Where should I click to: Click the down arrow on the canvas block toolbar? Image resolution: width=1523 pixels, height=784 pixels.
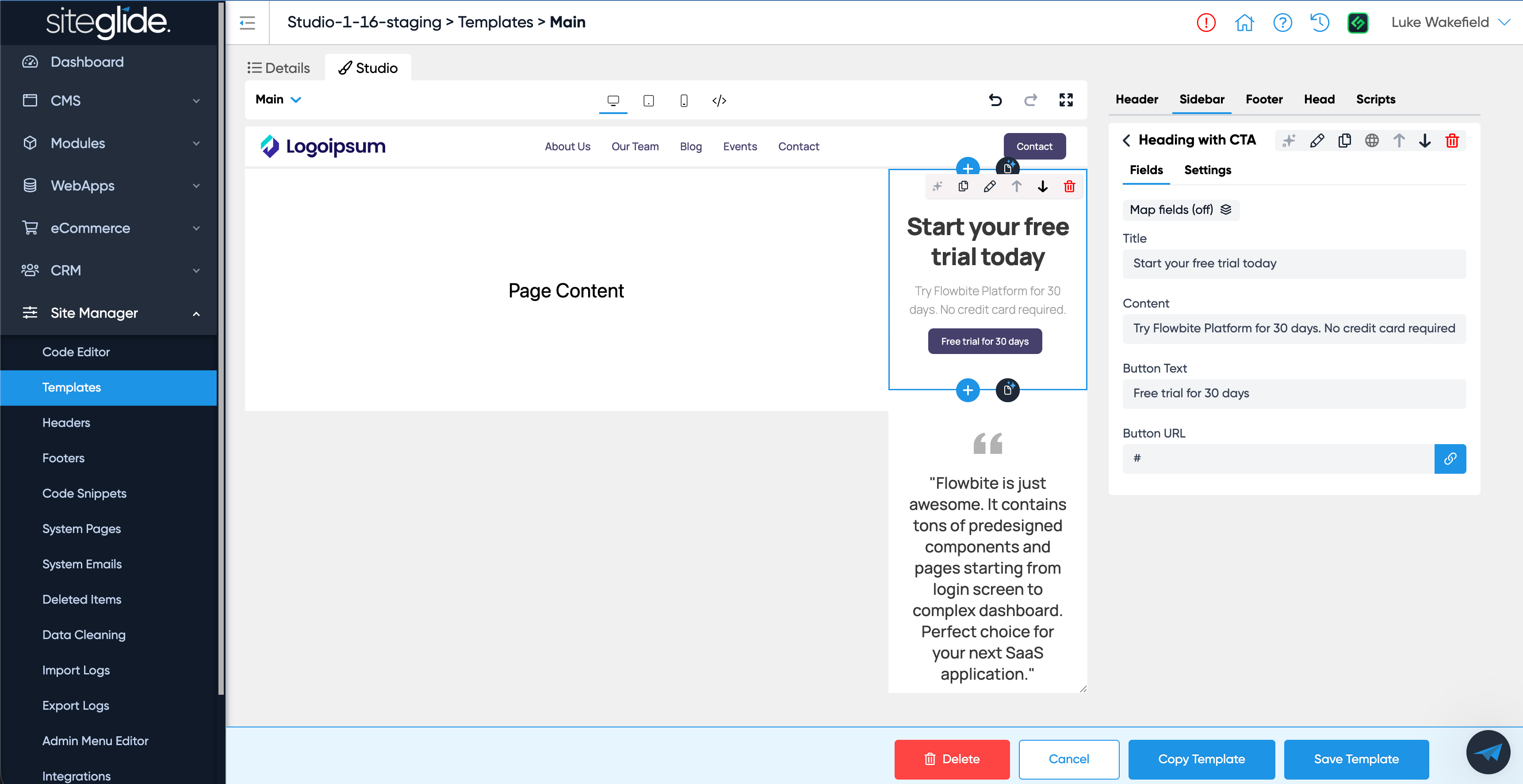coord(1043,186)
